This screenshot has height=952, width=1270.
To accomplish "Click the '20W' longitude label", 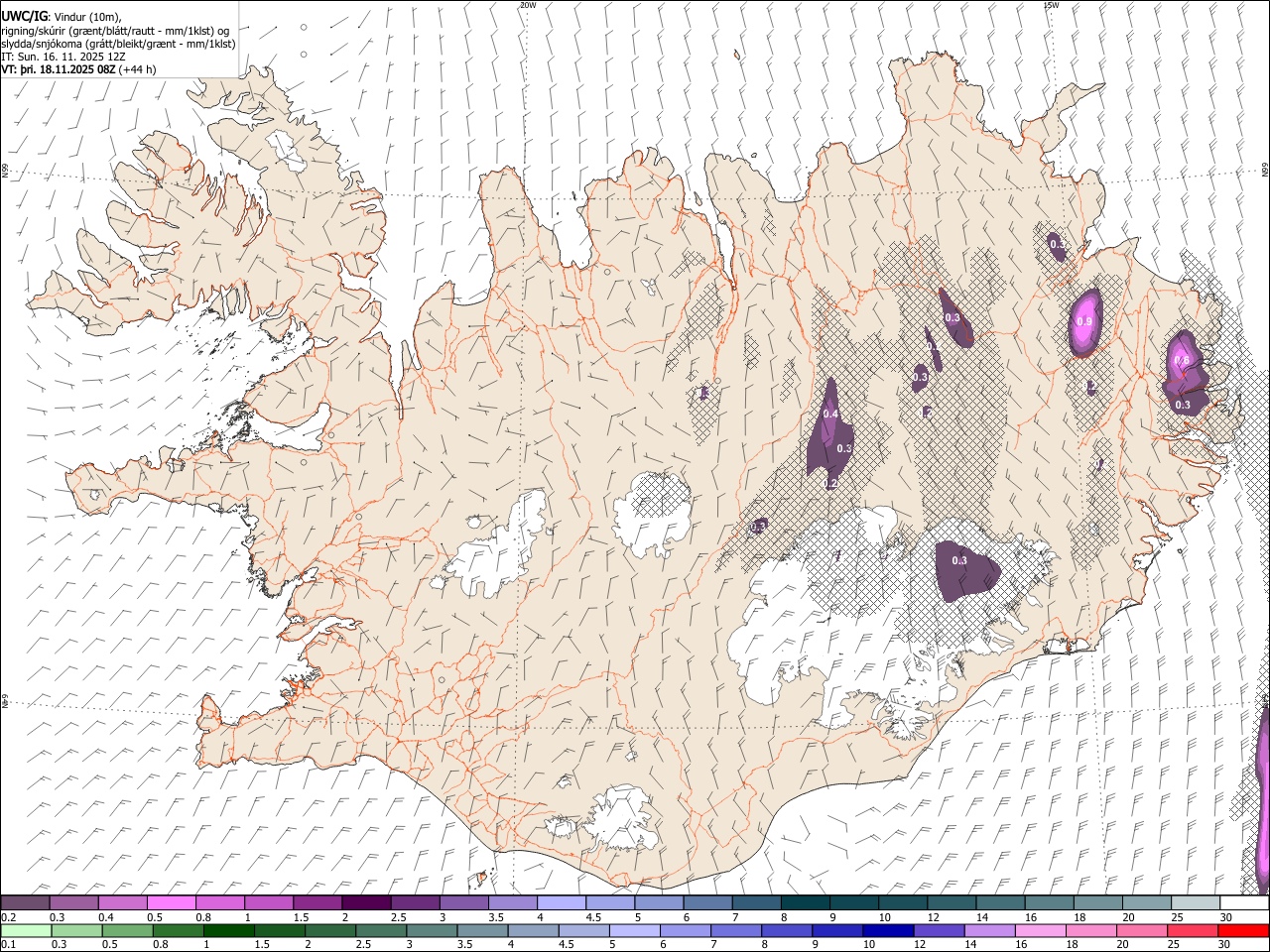I will coord(528,5).
